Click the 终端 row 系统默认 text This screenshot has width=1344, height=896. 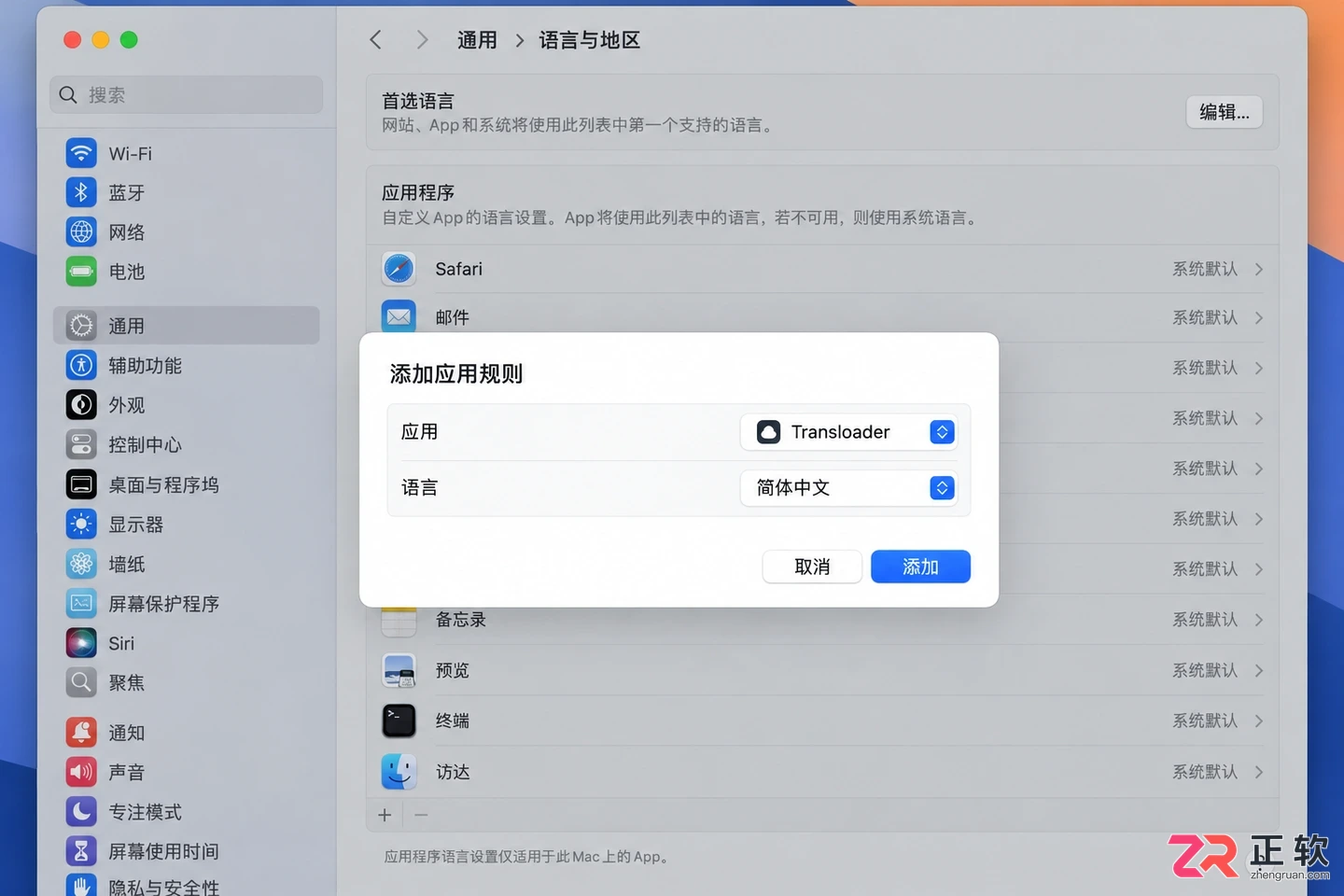click(1205, 721)
